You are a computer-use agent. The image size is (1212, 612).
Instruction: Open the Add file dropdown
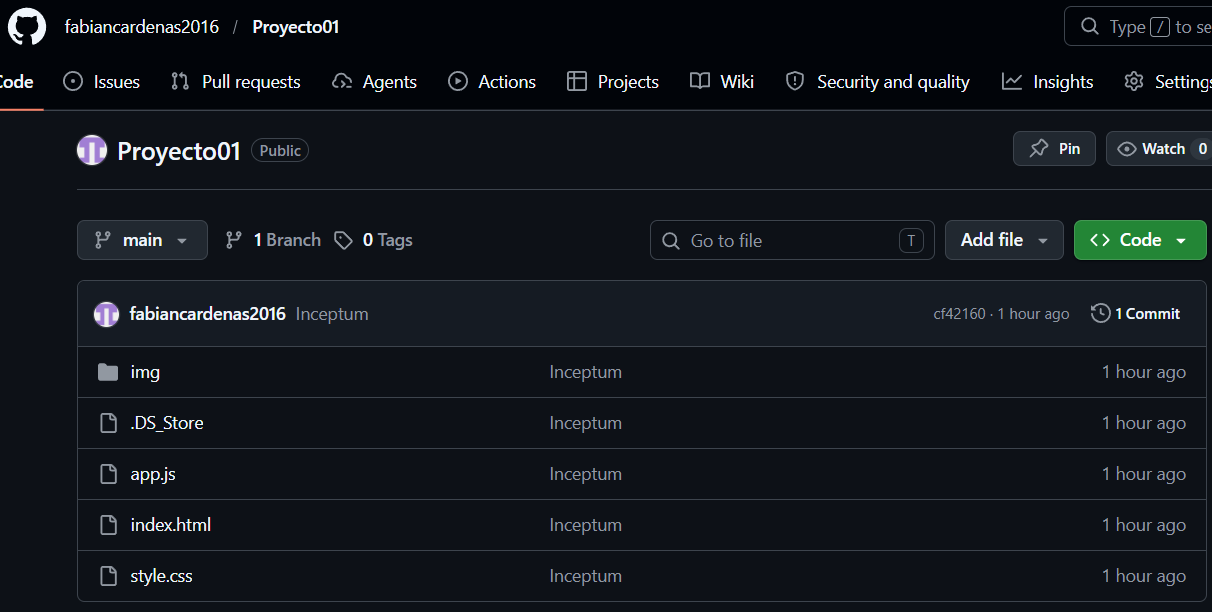point(1004,240)
